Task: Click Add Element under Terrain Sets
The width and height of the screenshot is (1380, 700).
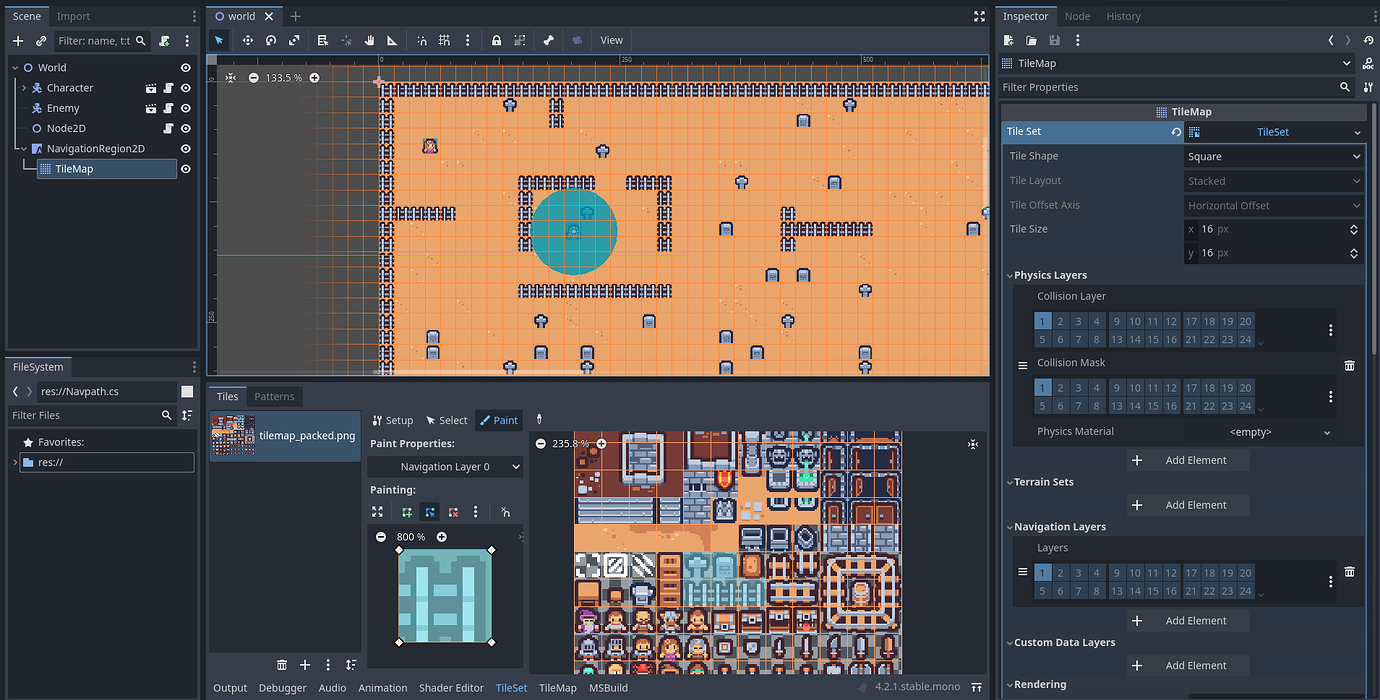Action: pos(1188,504)
